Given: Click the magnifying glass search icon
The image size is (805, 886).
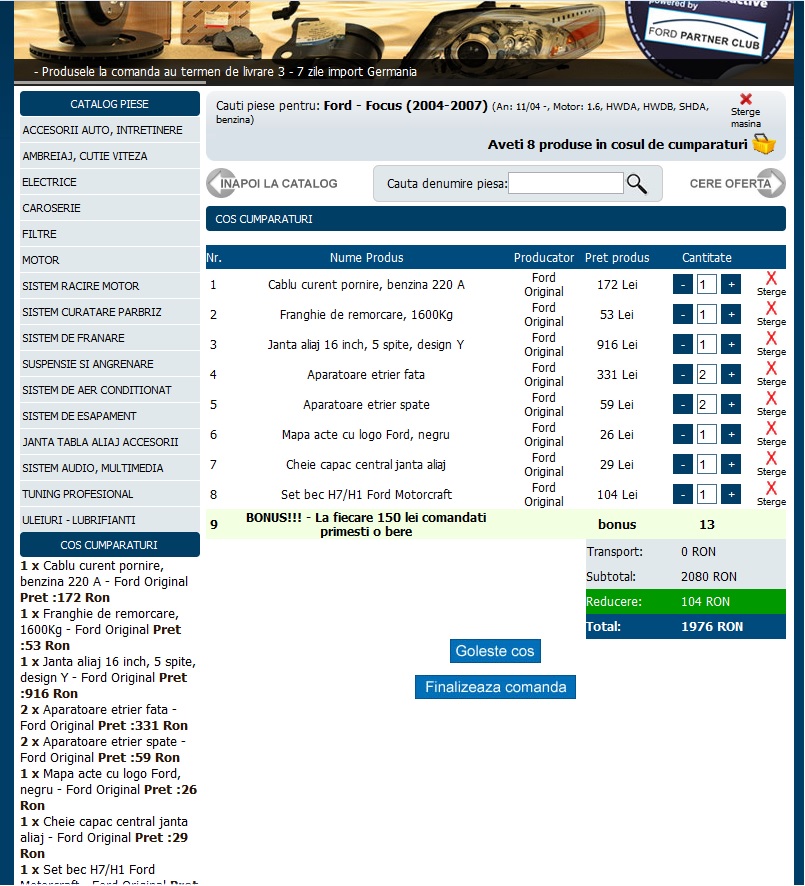Looking at the screenshot, I should pyautogui.click(x=636, y=184).
